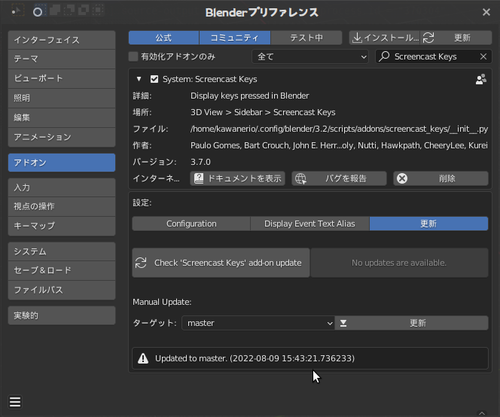Click the Manual Update 更新 button
This screenshot has width=500, height=417.
click(x=412, y=323)
